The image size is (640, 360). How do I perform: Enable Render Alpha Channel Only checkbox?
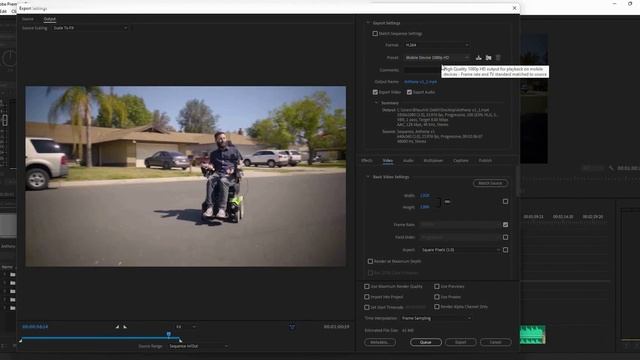tap(437, 307)
